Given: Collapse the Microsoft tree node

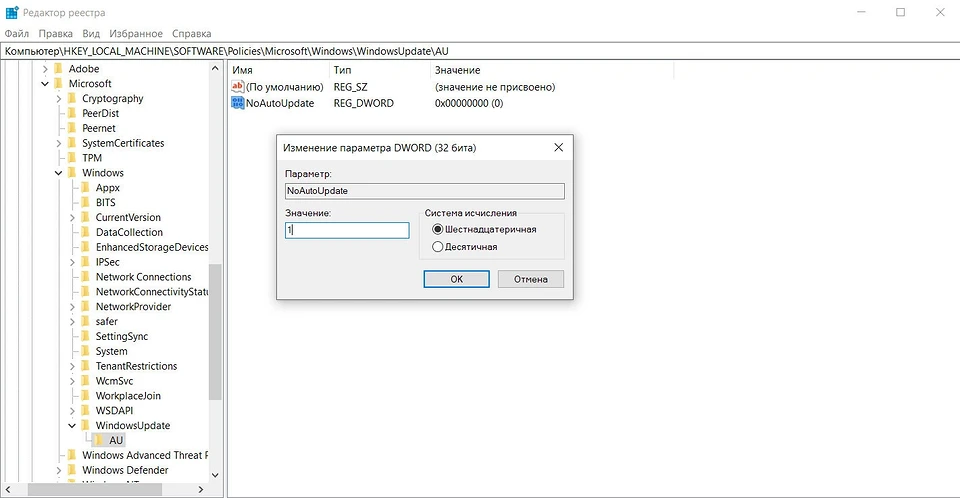Looking at the screenshot, I should [45, 84].
